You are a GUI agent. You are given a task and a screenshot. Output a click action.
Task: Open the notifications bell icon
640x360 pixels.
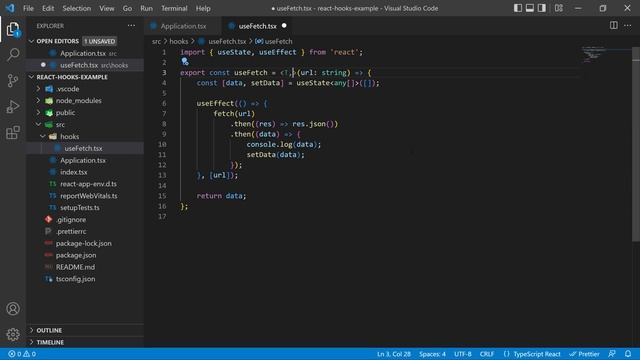[628, 354]
